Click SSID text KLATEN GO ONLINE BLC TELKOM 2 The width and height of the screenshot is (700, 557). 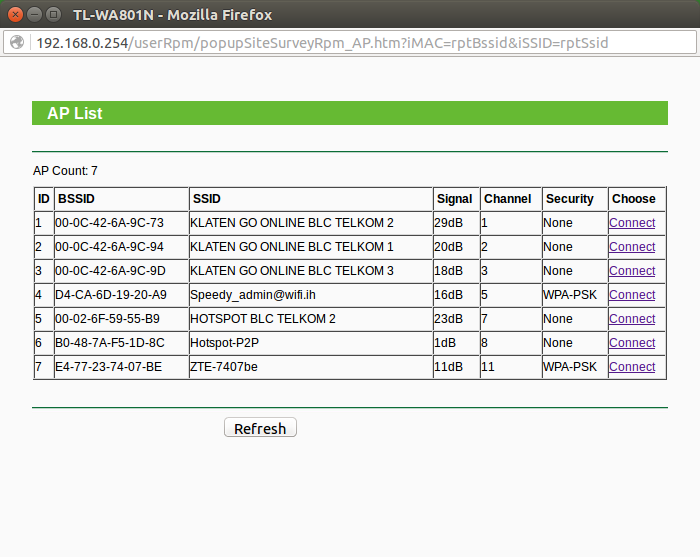[x=292, y=223]
